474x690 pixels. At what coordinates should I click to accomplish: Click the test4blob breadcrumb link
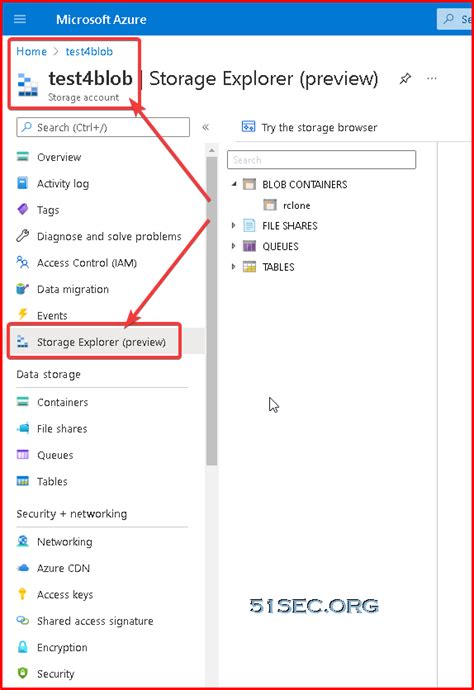click(x=89, y=51)
